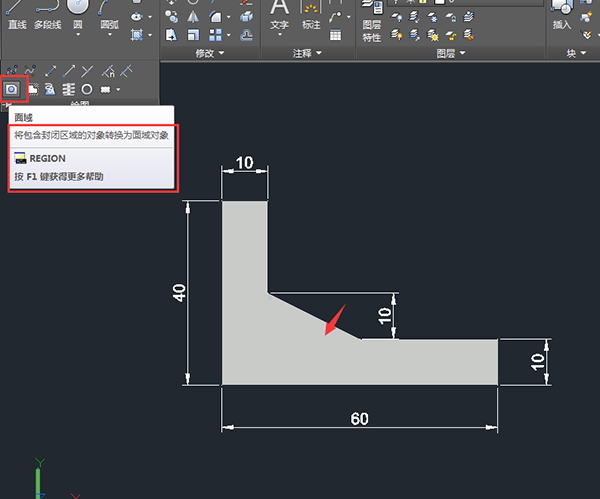The image size is (600, 499).
Task: Click the donut circle icon in draw panel
Action: point(86,90)
